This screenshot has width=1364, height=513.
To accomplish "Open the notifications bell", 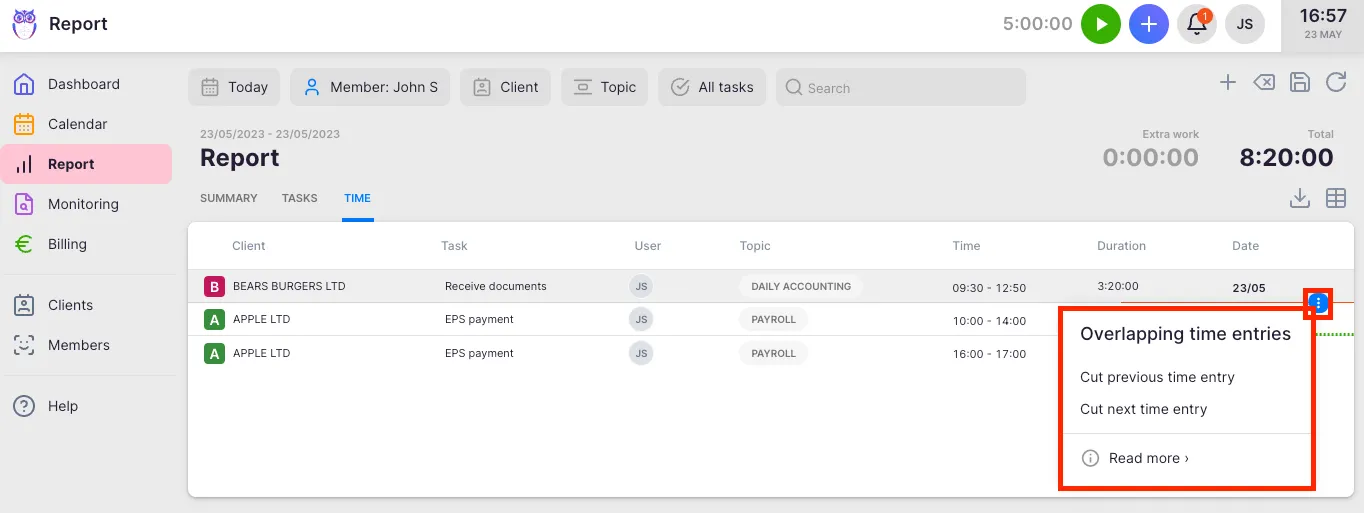I will point(1197,24).
